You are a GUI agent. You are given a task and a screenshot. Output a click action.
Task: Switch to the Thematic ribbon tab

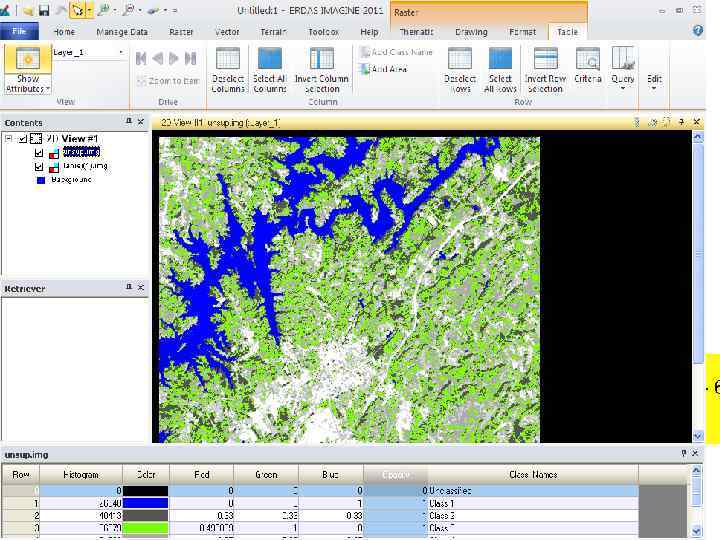[416, 32]
